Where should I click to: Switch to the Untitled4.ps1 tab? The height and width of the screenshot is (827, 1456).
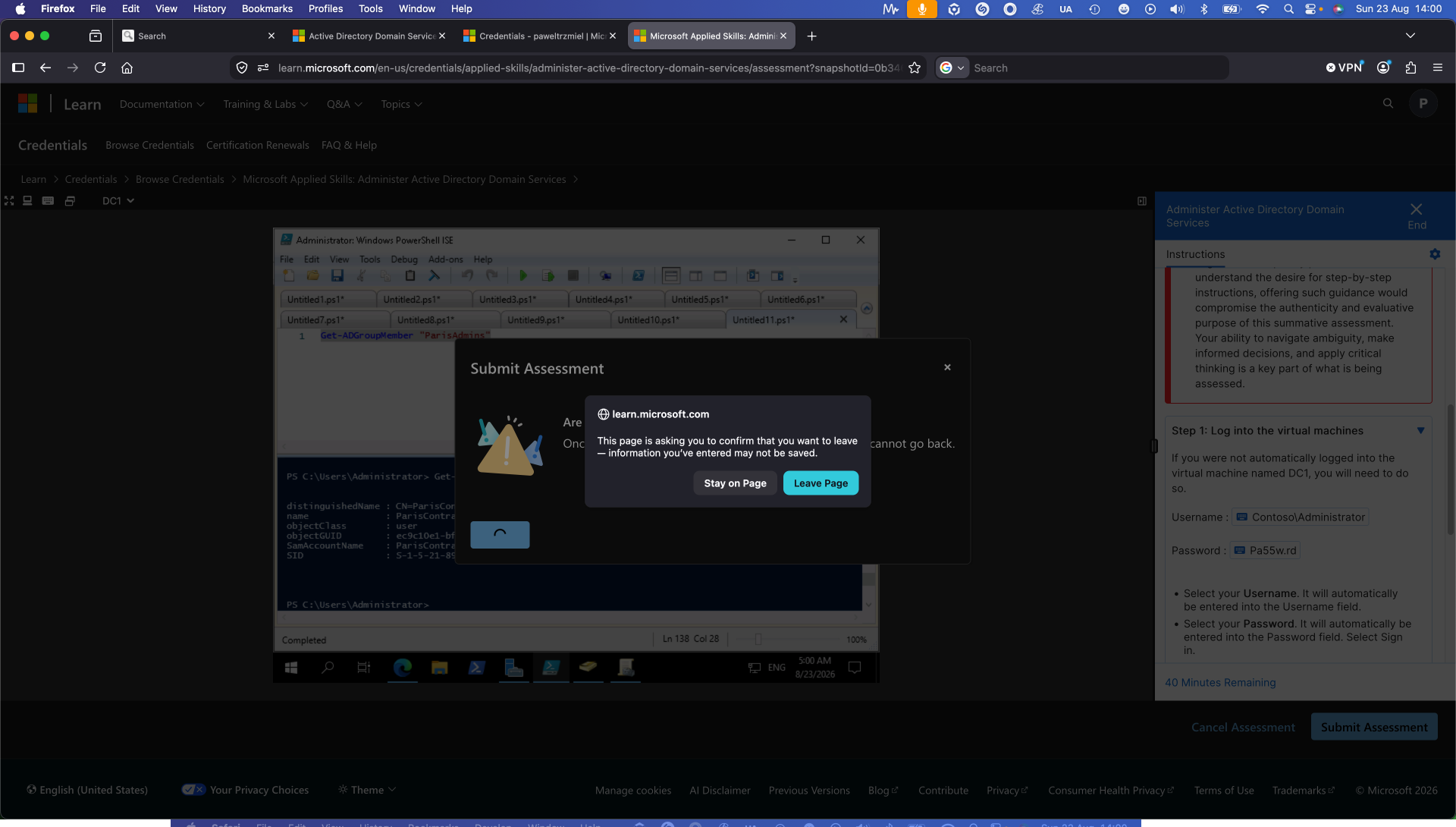[616, 300]
